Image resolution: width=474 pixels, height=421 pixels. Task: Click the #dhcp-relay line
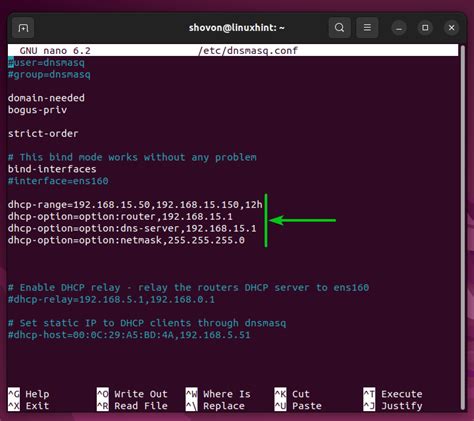click(111, 299)
